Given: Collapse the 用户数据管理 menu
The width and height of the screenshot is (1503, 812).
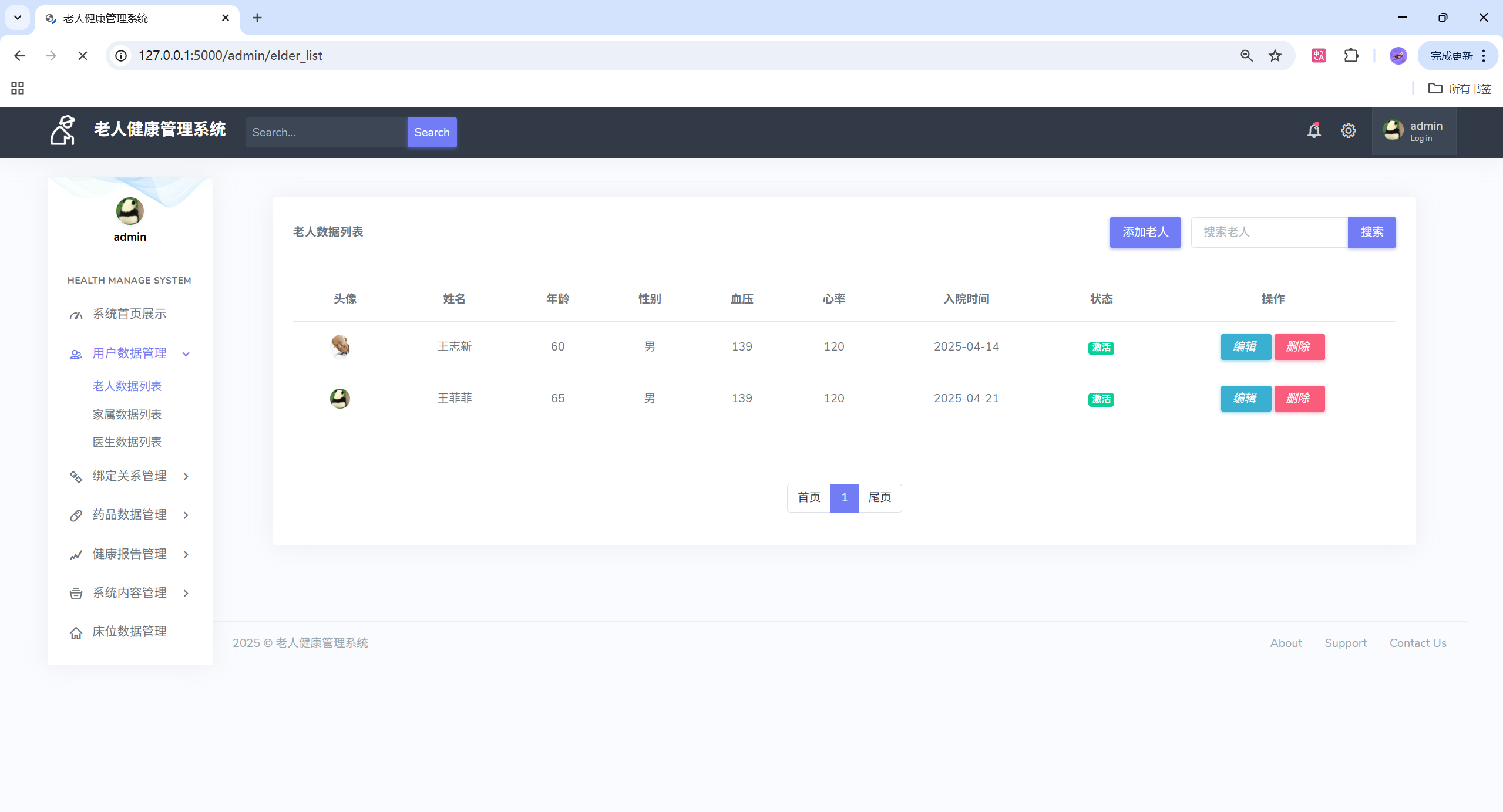Looking at the screenshot, I should [186, 353].
